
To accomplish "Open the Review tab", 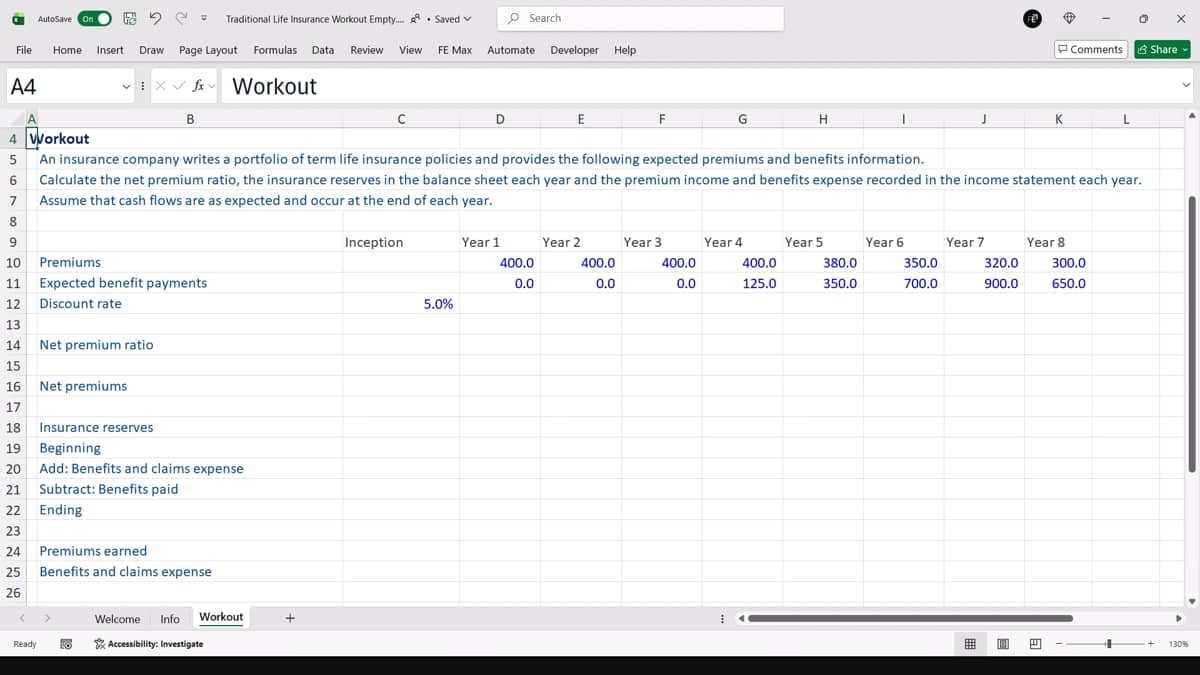I will tap(366, 50).
